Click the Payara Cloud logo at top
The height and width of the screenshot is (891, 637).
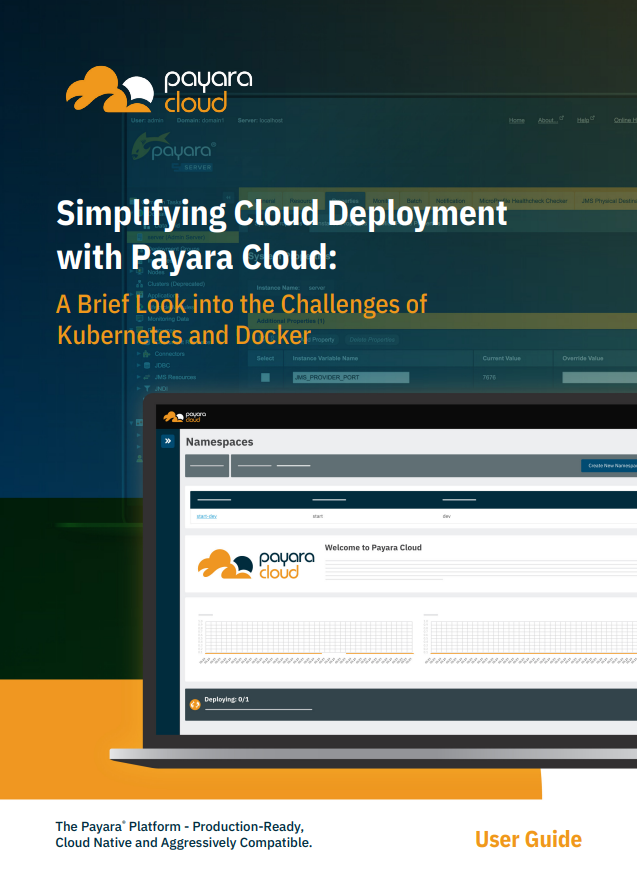coord(159,90)
